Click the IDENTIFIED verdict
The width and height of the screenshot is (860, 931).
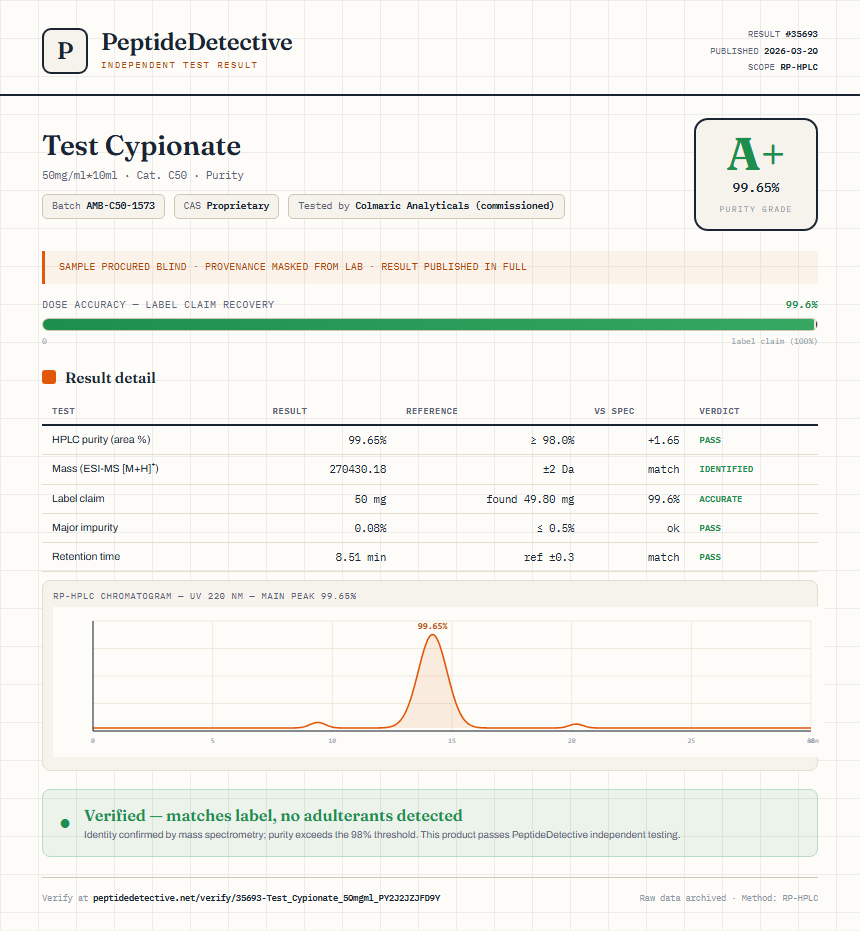point(726,469)
